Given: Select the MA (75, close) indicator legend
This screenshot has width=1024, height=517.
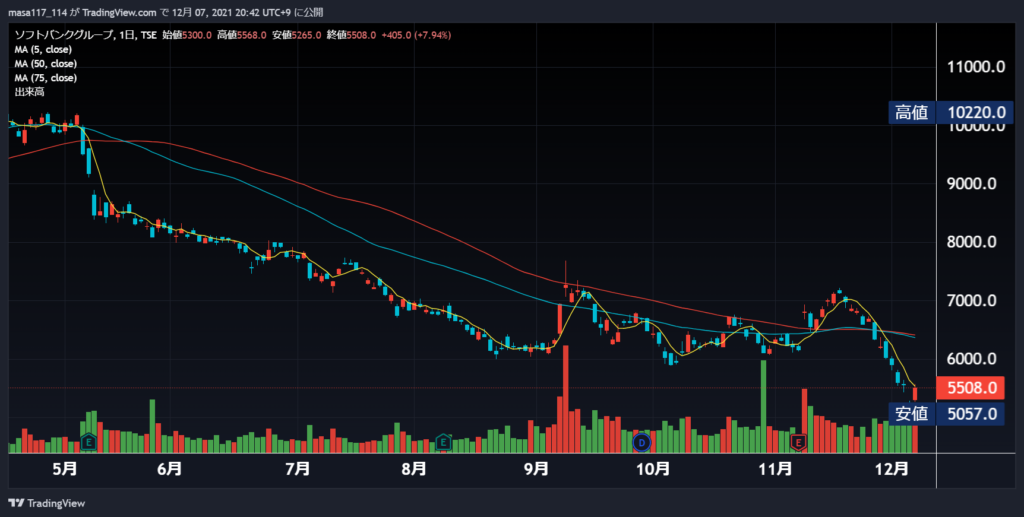Looking at the screenshot, I should (x=46, y=78).
